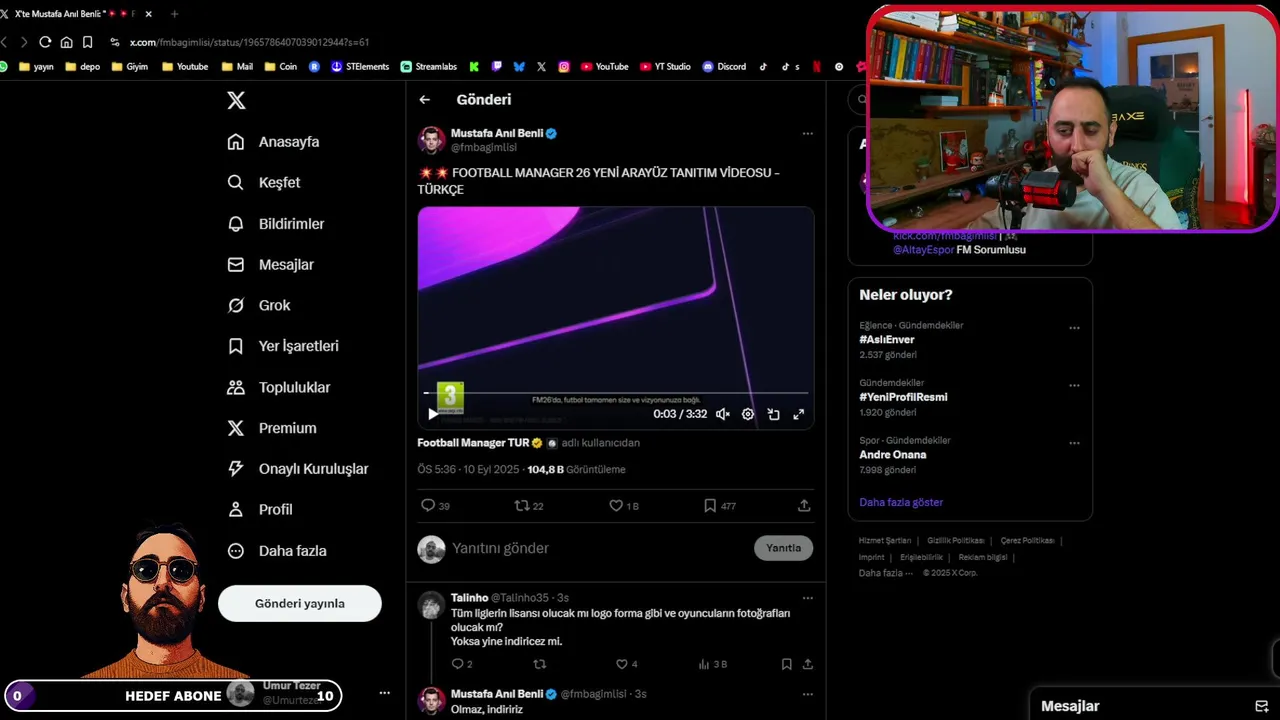Viewport: 1280px width, 720px height.
Task: Repost the post with 22 reposts
Action: coord(521,506)
